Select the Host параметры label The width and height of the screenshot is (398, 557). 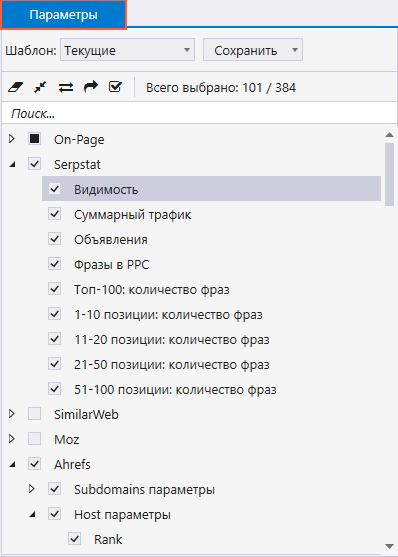click(122, 515)
